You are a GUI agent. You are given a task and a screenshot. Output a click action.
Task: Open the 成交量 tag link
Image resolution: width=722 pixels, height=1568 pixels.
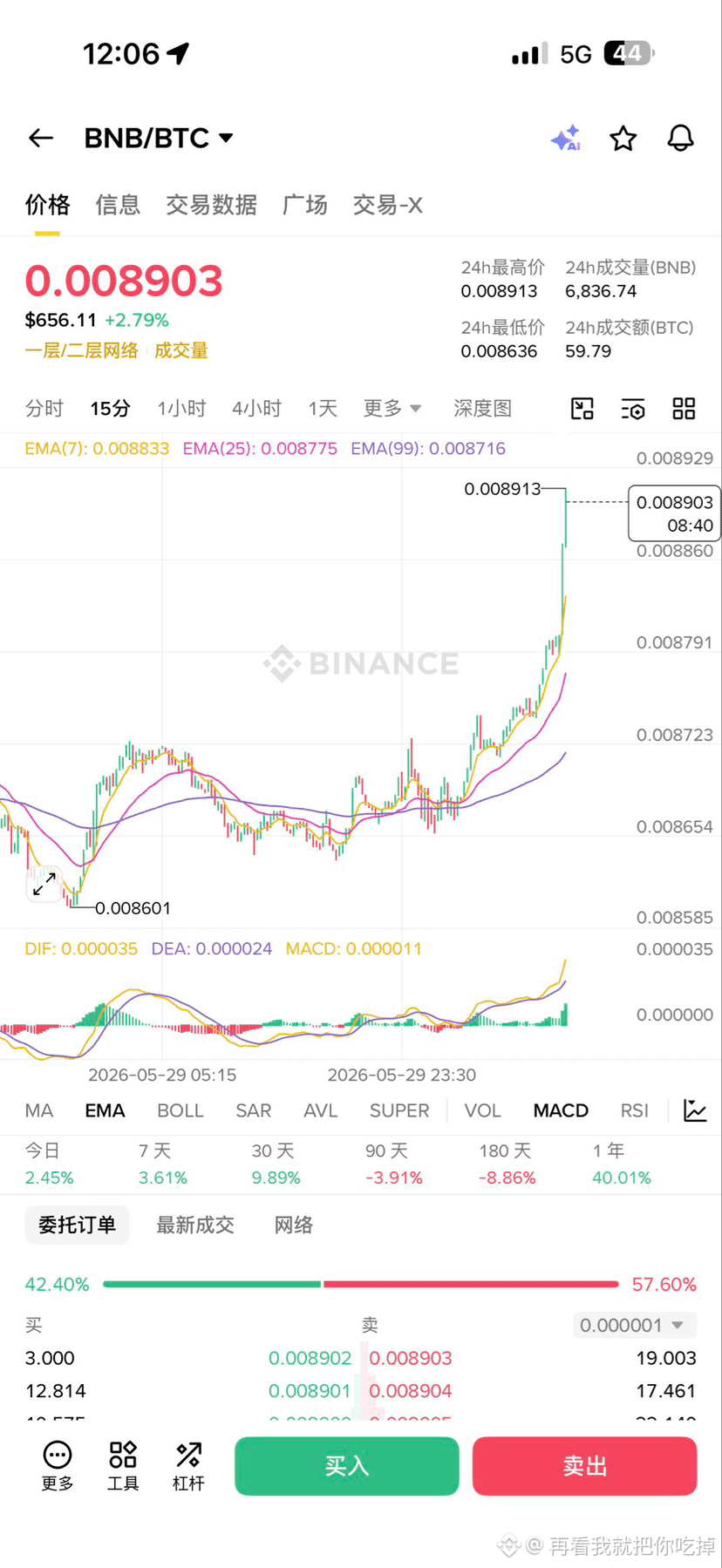(181, 350)
